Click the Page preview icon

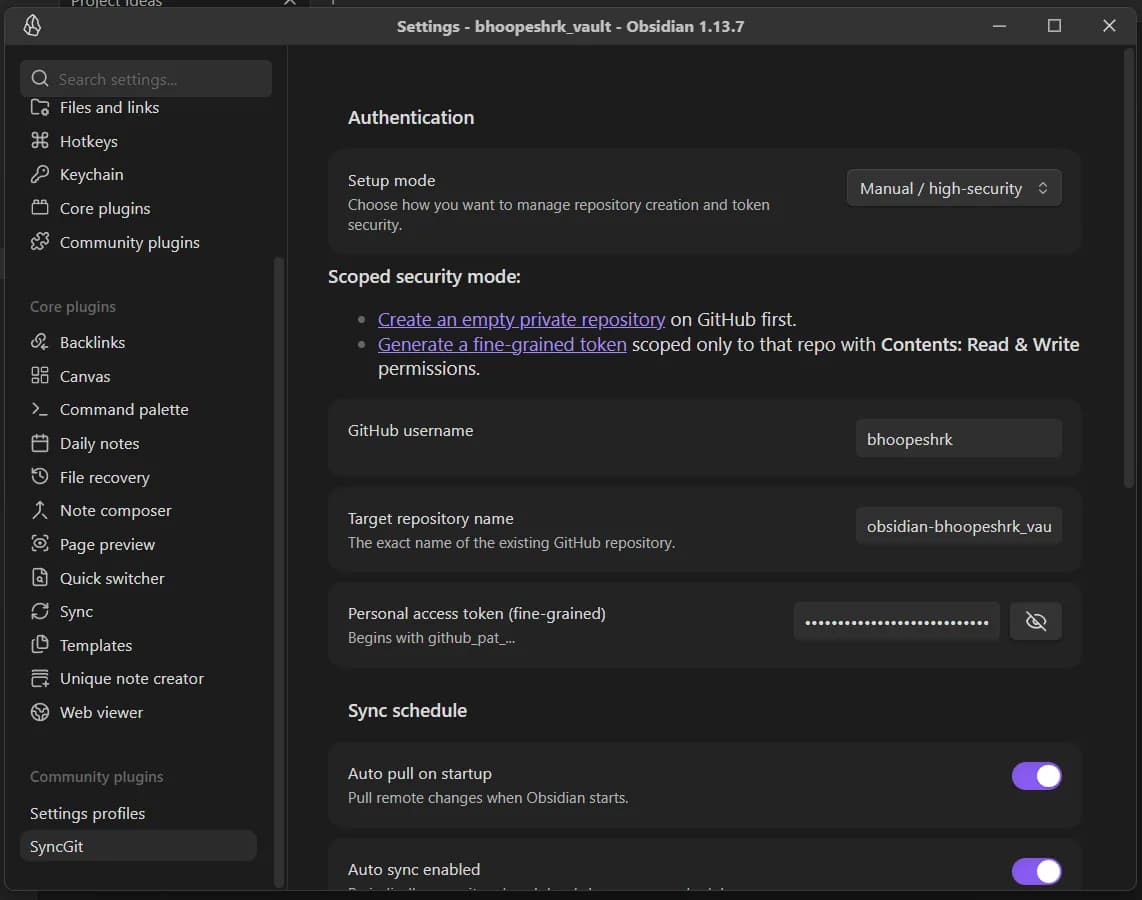[40, 544]
